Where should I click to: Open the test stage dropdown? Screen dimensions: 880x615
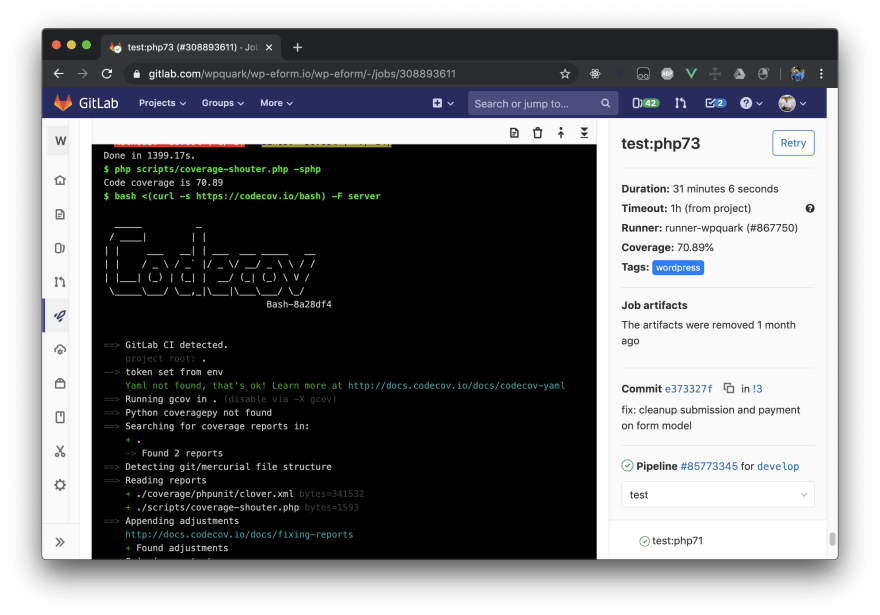tap(718, 494)
